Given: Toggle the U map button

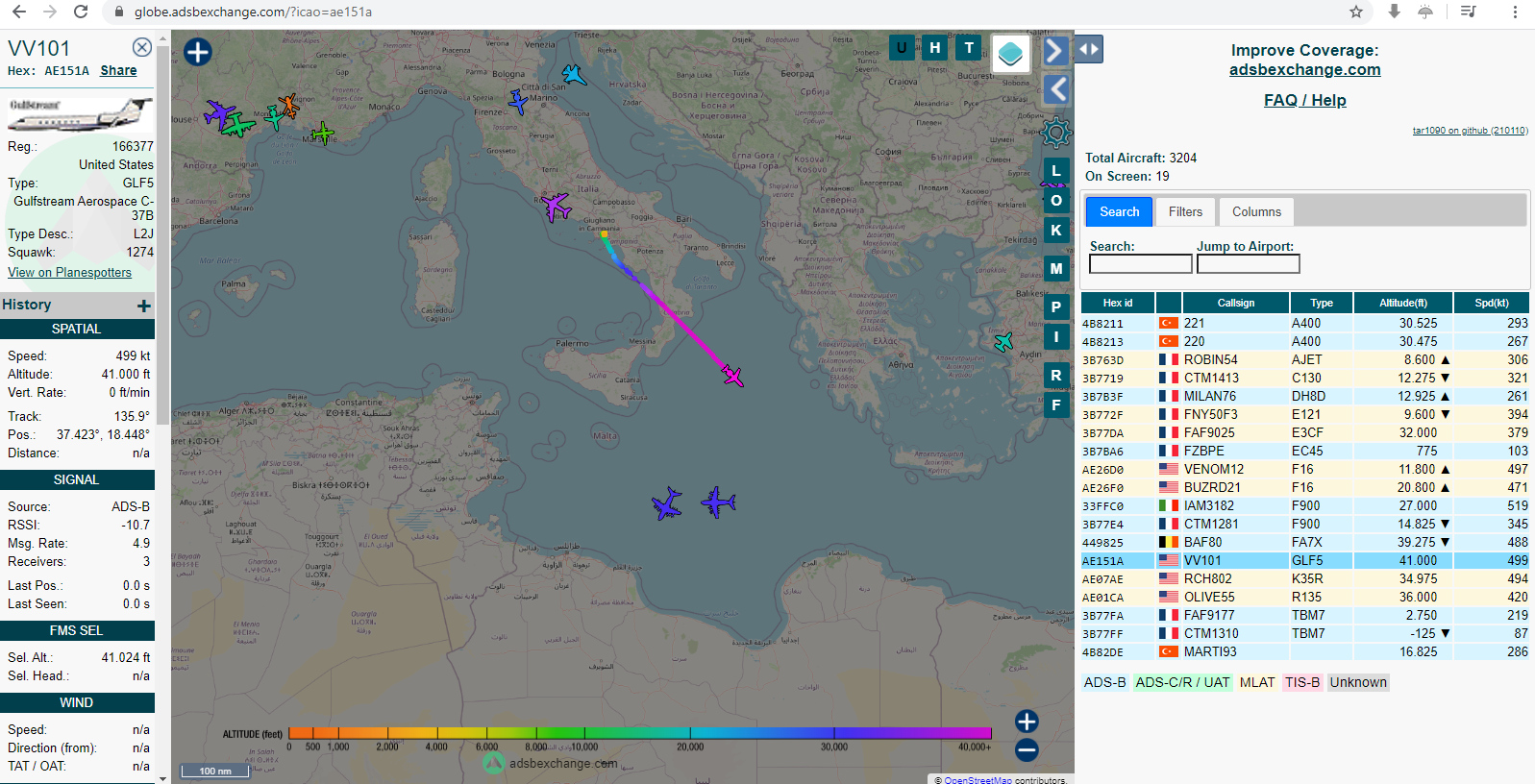Looking at the screenshot, I should click(902, 48).
